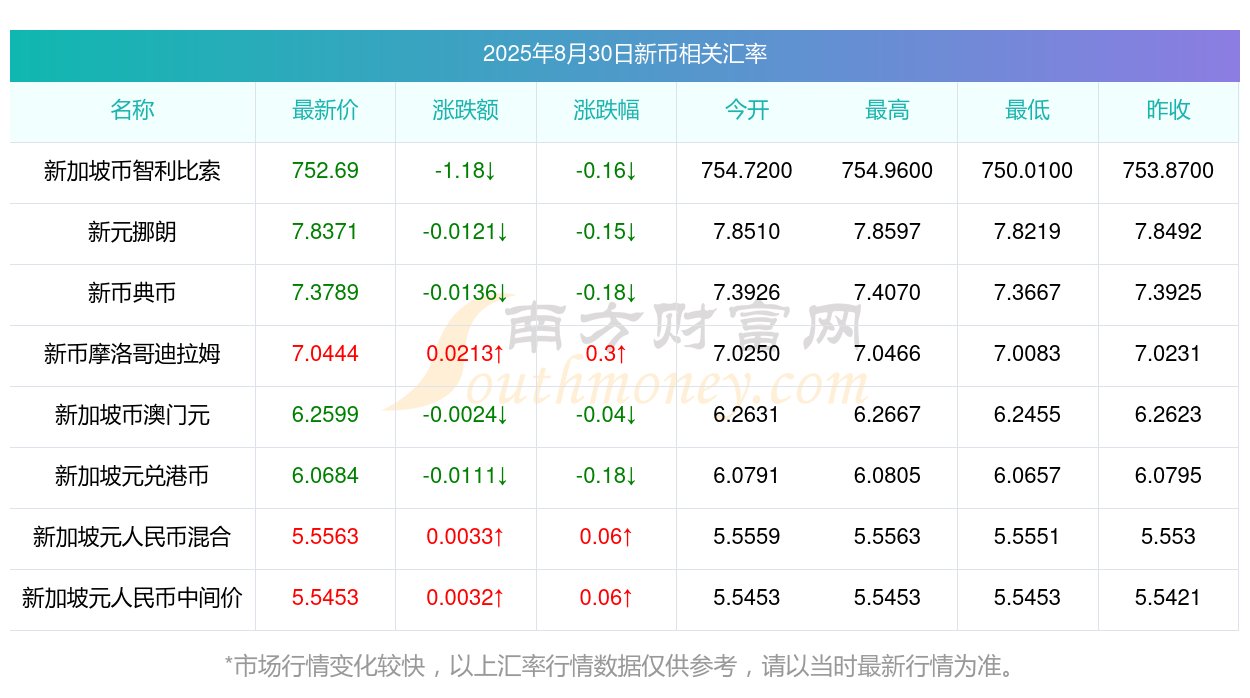Click 0.06↑ in 新加坡元人民币混合 row
The width and height of the screenshot is (1250, 698).
click(606, 537)
